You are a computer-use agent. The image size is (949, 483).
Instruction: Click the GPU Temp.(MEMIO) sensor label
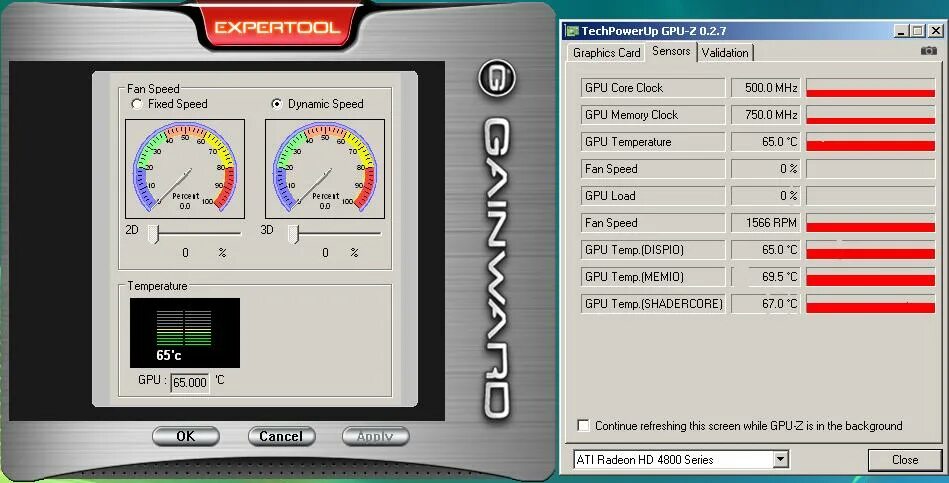[x=652, y=277]
